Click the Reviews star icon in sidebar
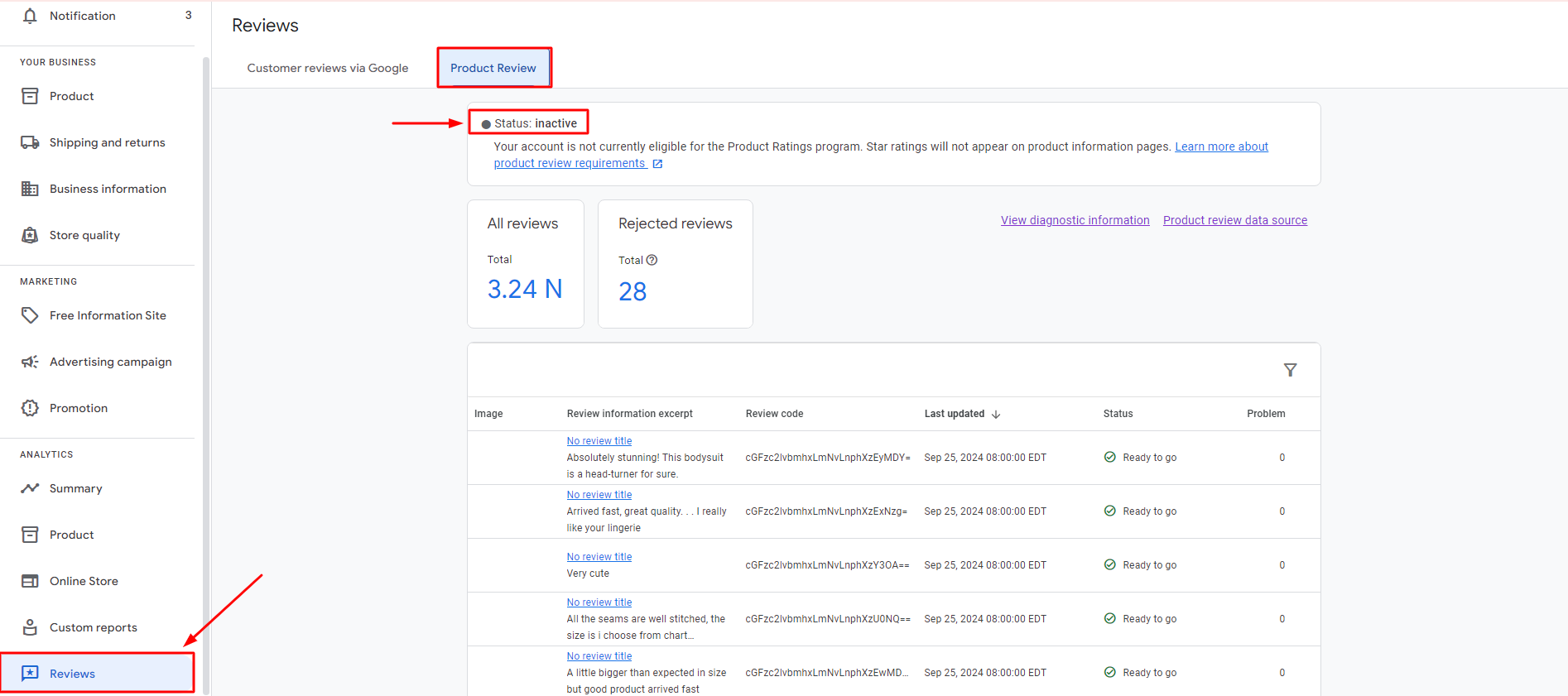Viewport: 1568px width, 696px height. click(30, 673)
